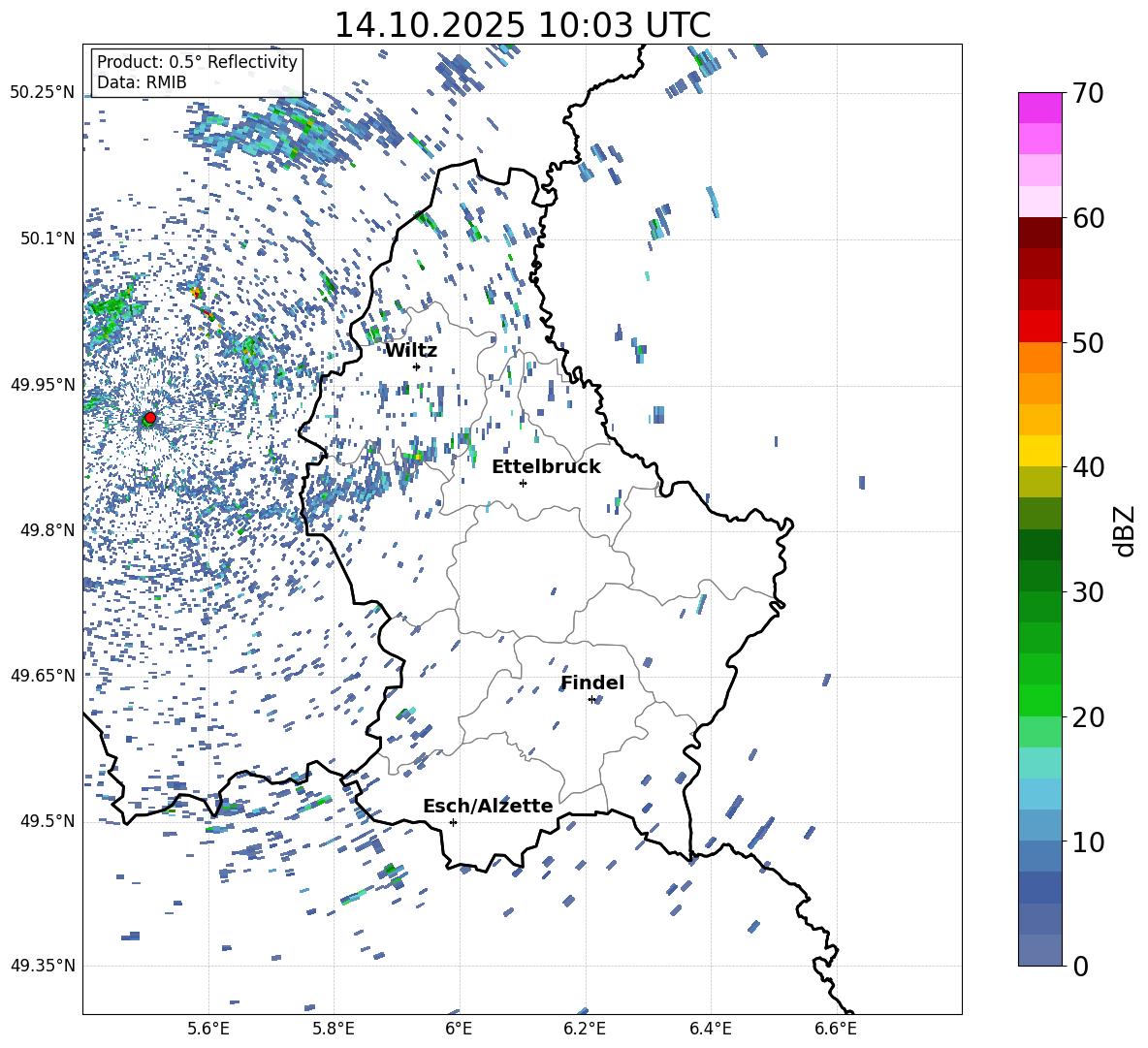
Task: Click the 49.5°N latitude label
Action: coord(48,820)
